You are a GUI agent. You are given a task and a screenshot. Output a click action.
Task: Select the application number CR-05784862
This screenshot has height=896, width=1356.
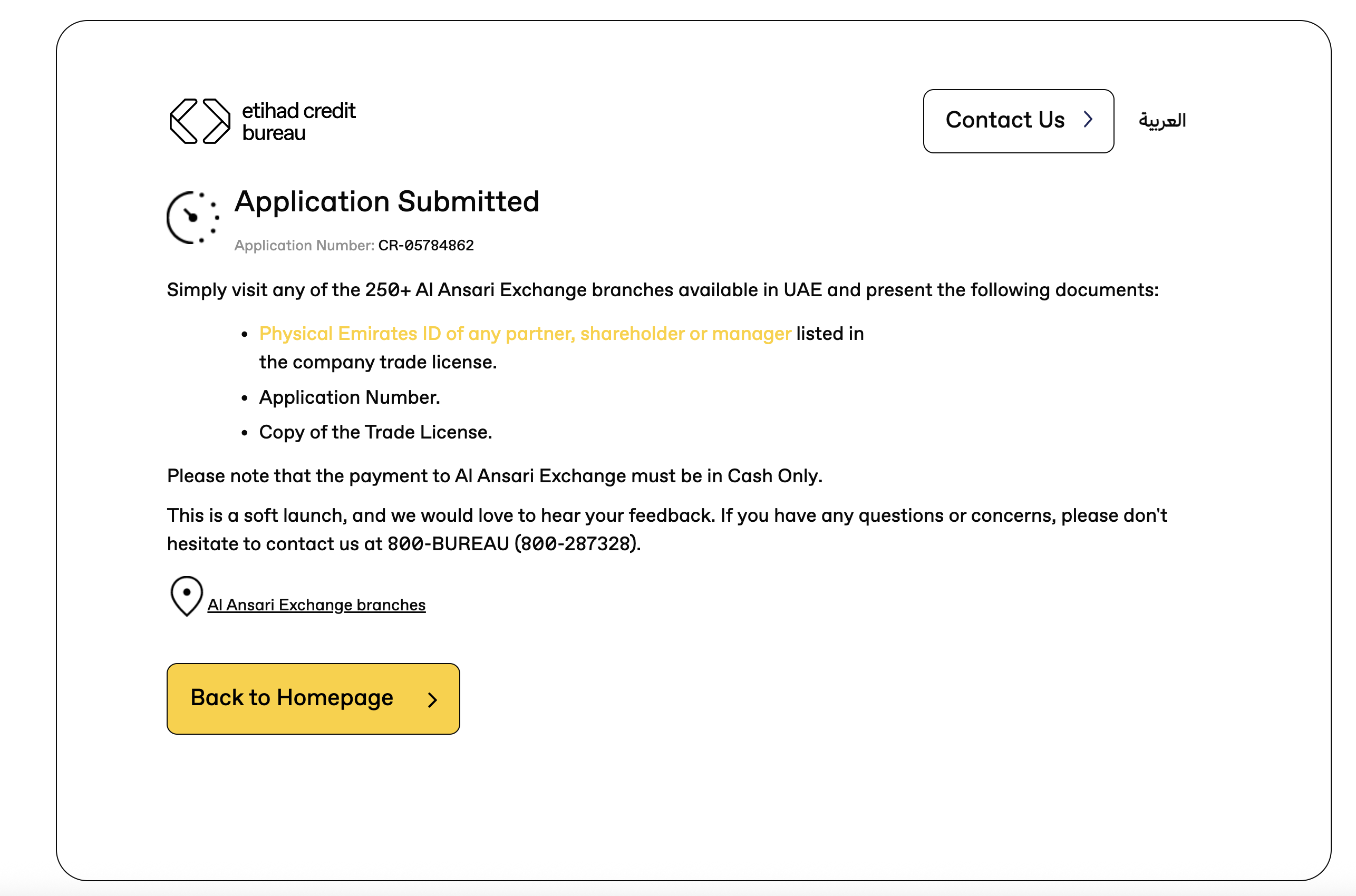coord(427,245)
